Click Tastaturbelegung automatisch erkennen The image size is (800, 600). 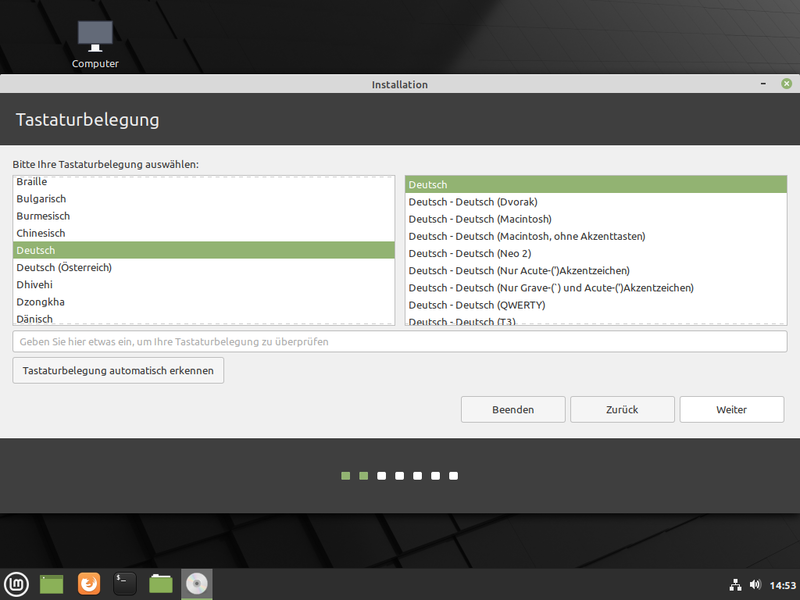coord(117,370)
